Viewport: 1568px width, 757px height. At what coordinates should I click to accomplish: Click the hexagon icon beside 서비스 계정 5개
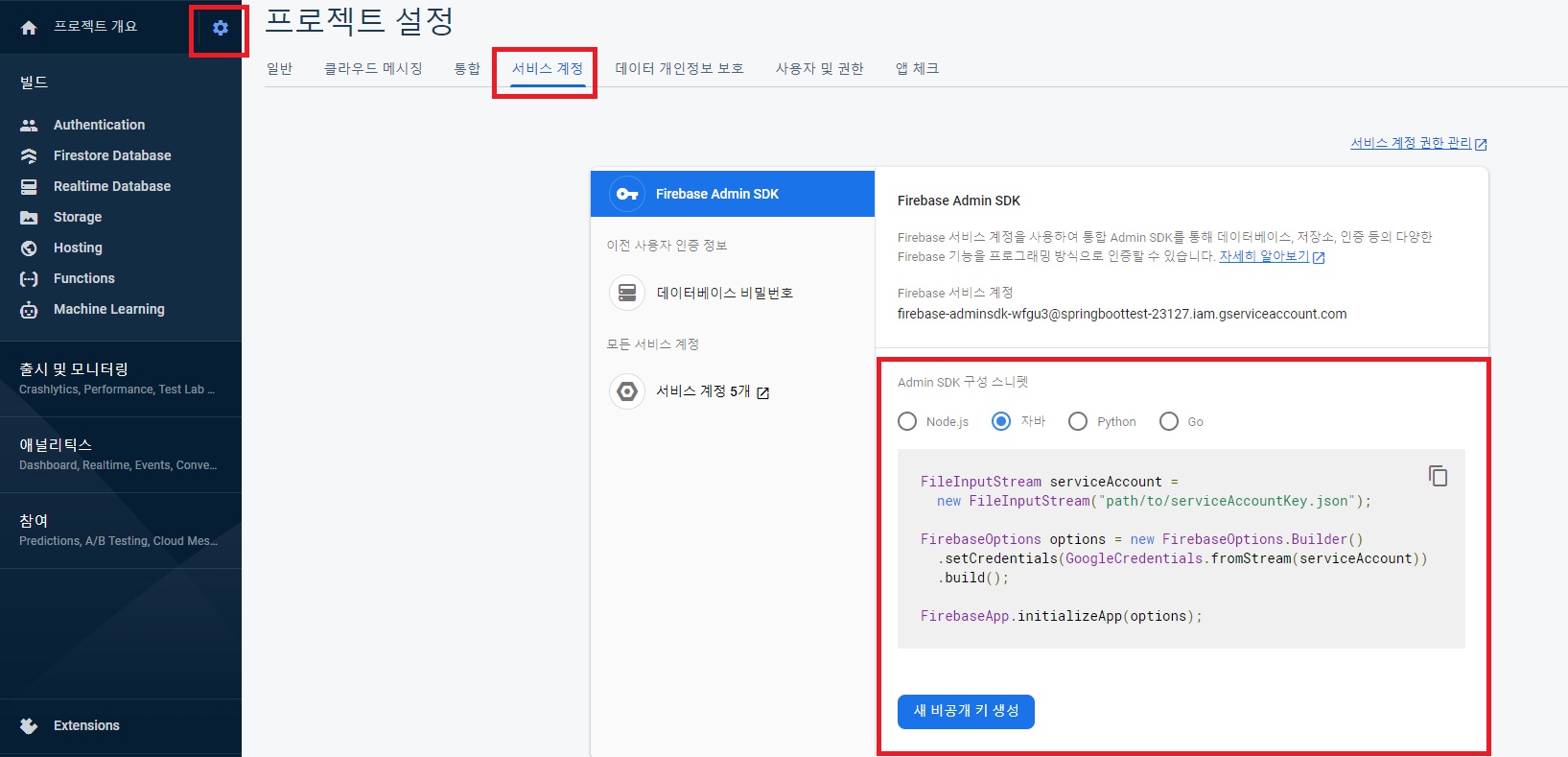click(627, 391)
